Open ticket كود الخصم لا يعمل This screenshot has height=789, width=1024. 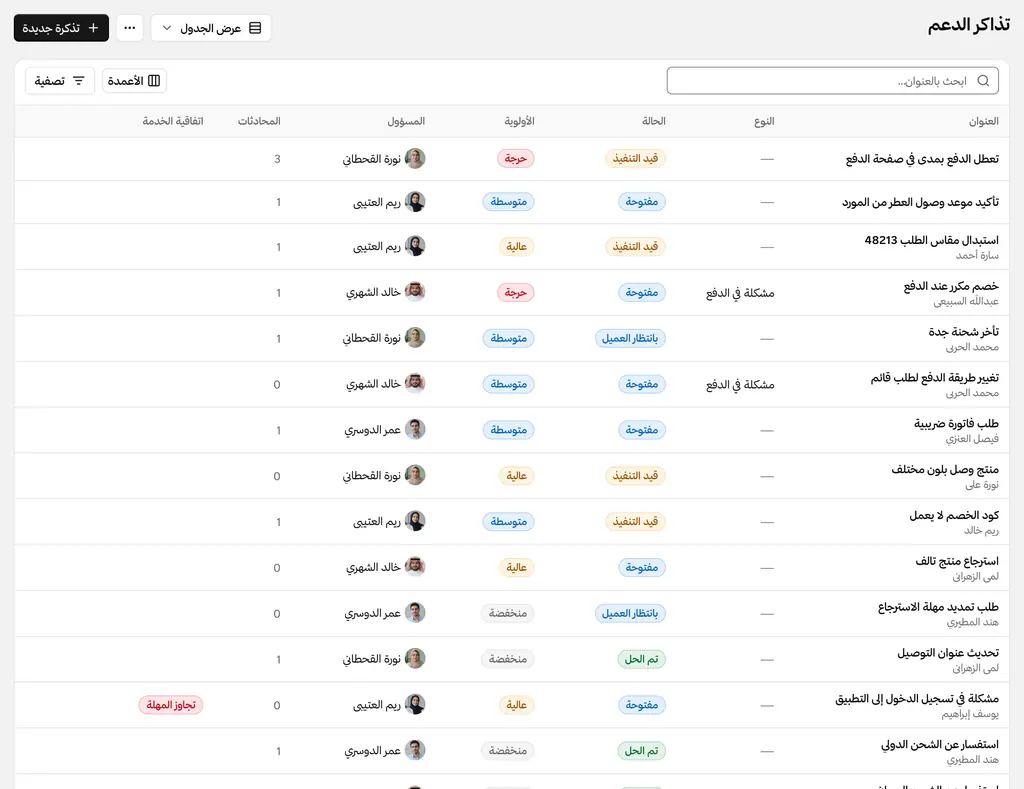pyautogui.click(x=954, y=515)
